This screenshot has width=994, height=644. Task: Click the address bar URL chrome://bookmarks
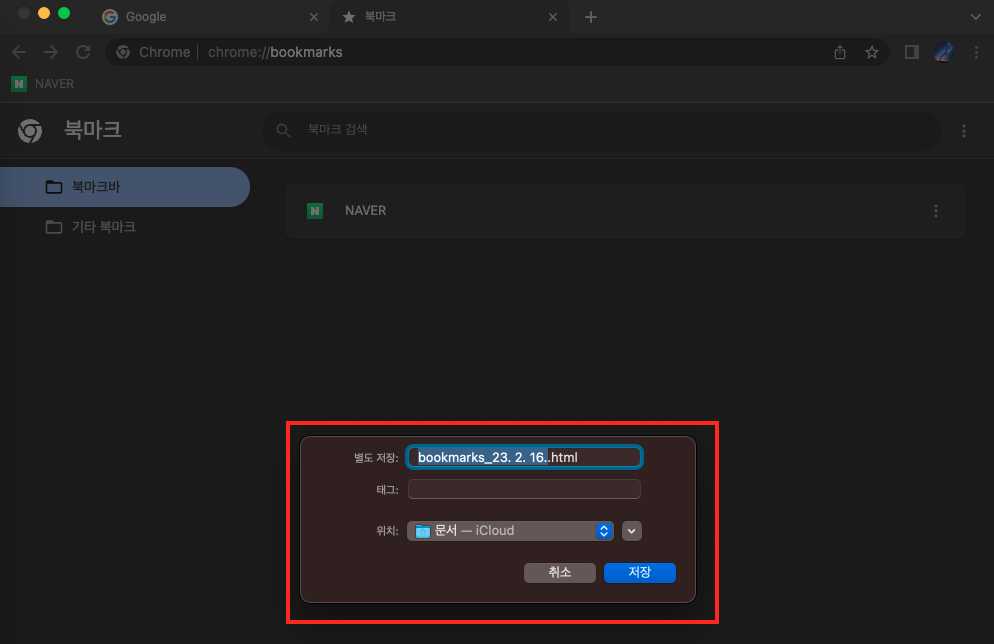click(x=275, y=52)
